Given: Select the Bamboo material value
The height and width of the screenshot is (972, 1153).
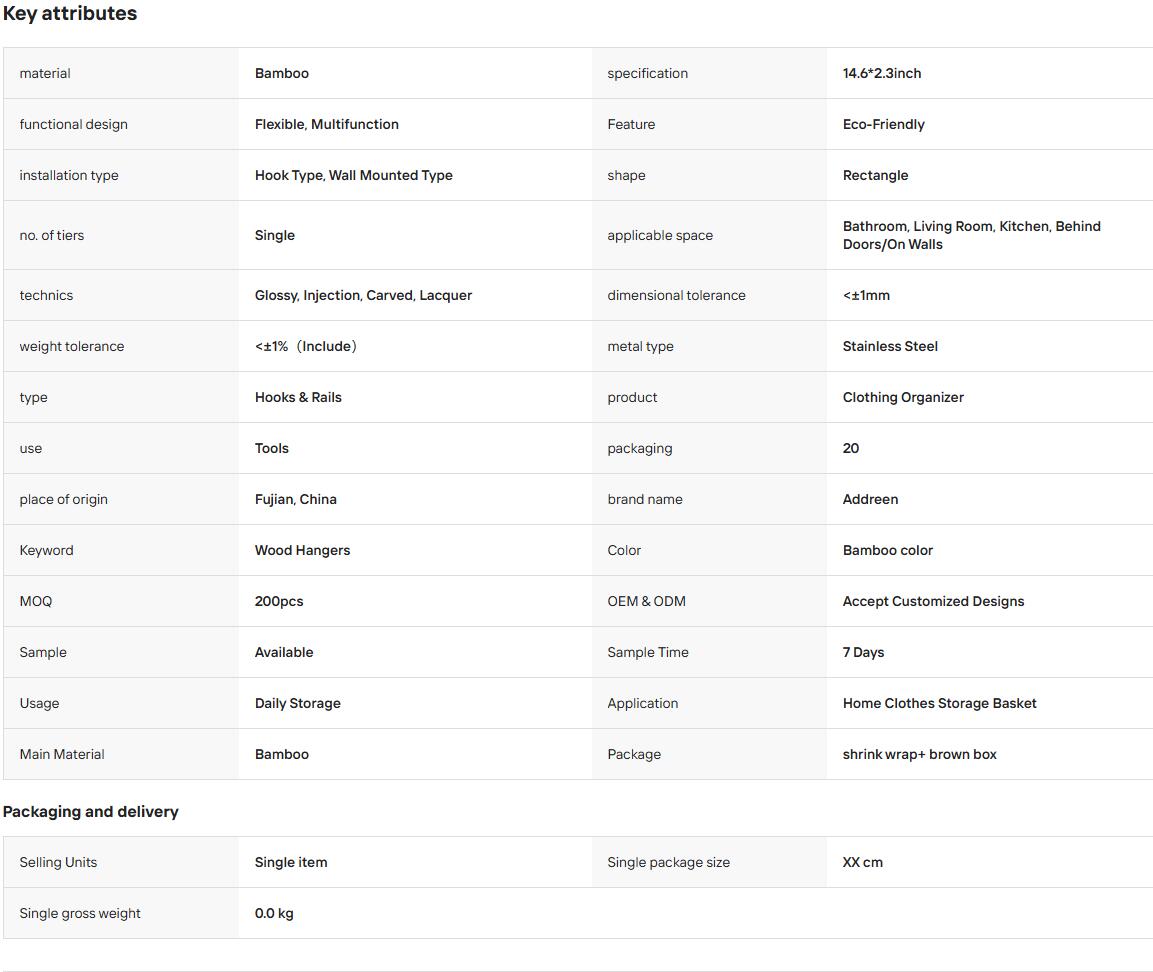Looking at the screenshot, I should tap(282, 74).
